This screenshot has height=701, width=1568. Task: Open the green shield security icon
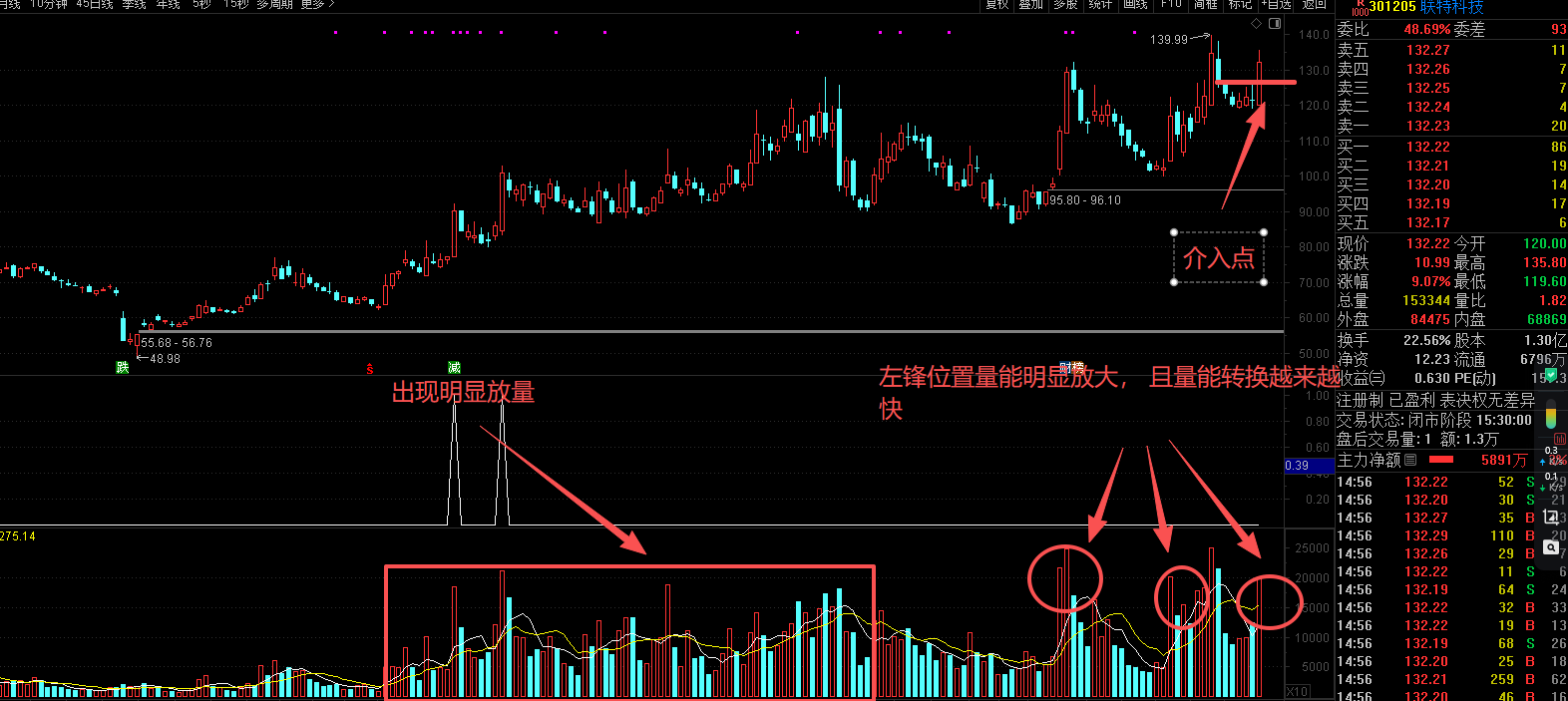(x=1551, y=375)
